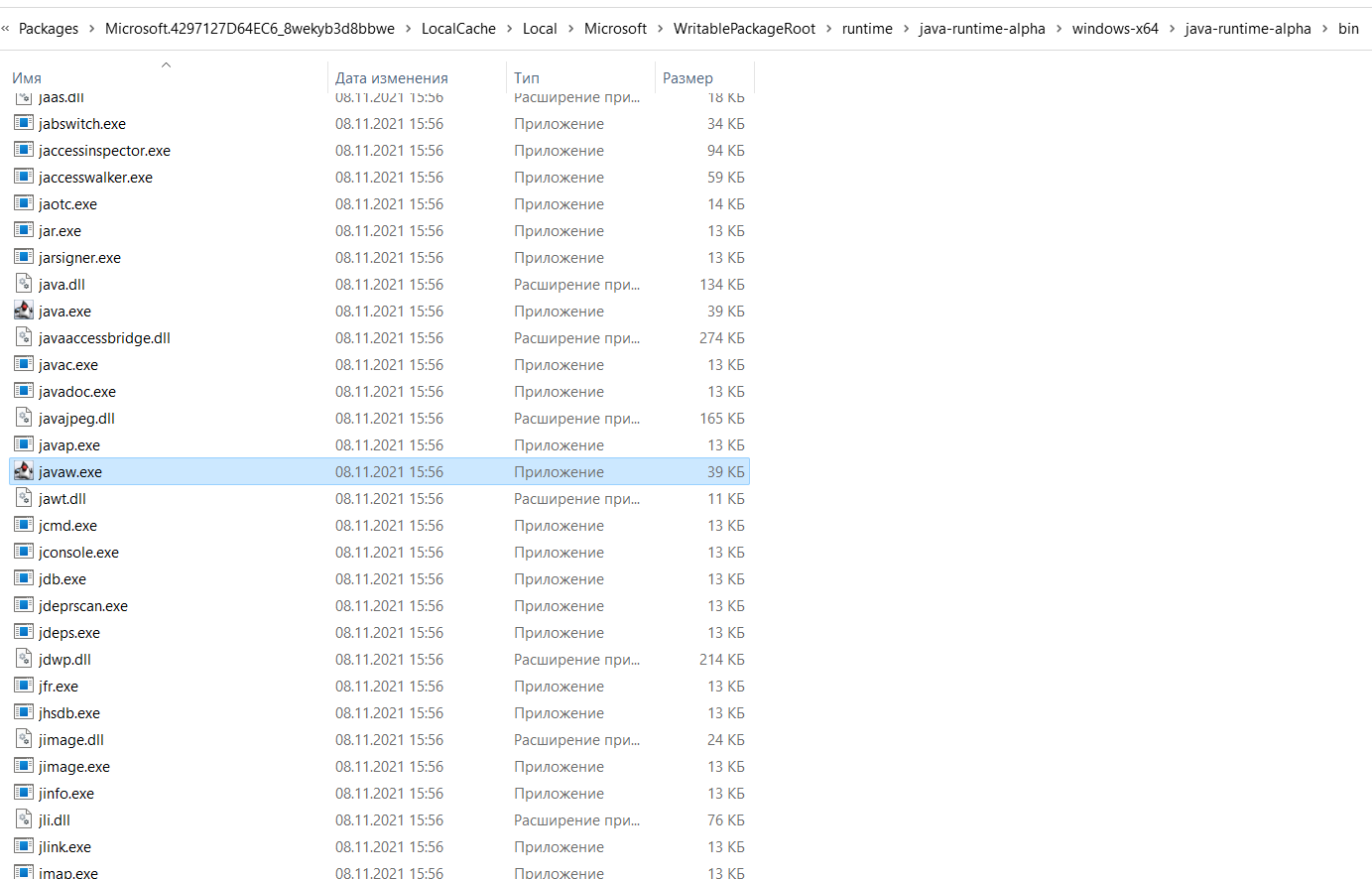Click the 76 КБ size of jli.dll
Image resolution: width=1372 pixels, height=879 pixels.
[726, 819]
